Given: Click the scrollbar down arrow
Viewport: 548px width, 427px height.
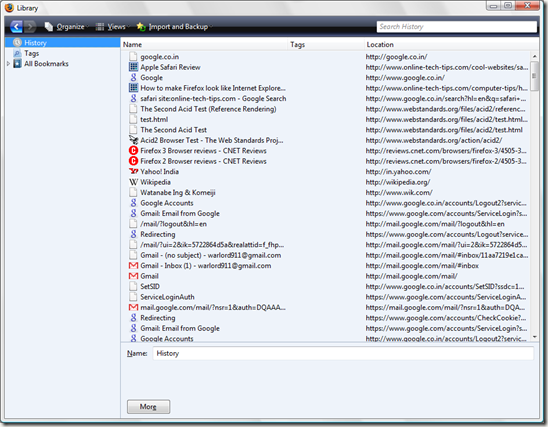Looking at the screenshot, I should click(534, 337).
